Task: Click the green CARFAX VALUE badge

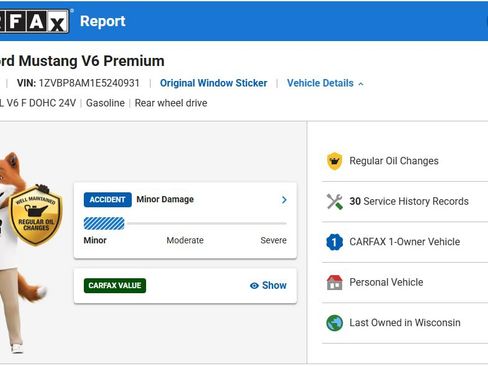Action: coord(115,285)
